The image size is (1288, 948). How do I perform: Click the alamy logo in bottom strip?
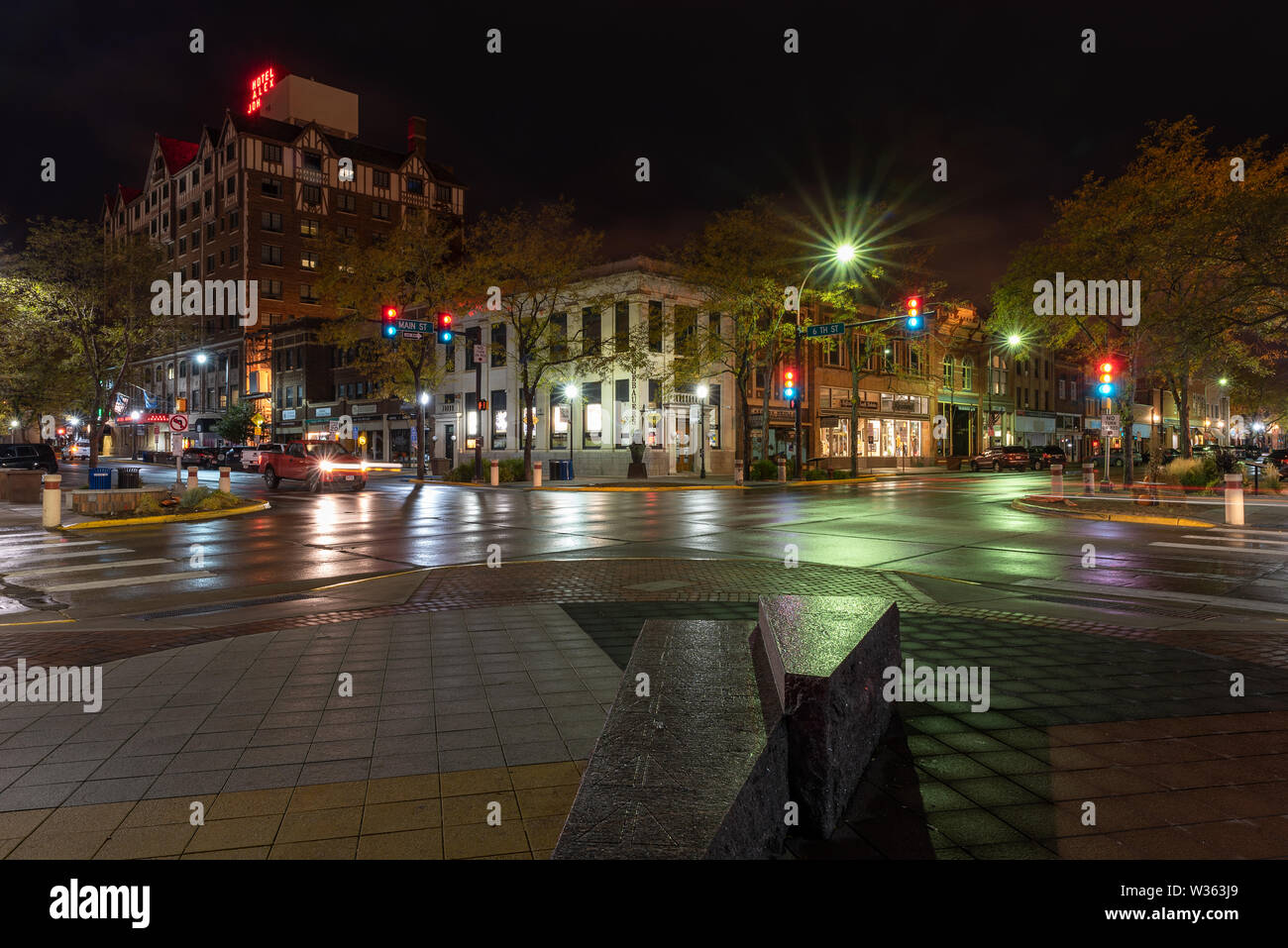pos(100,902)
